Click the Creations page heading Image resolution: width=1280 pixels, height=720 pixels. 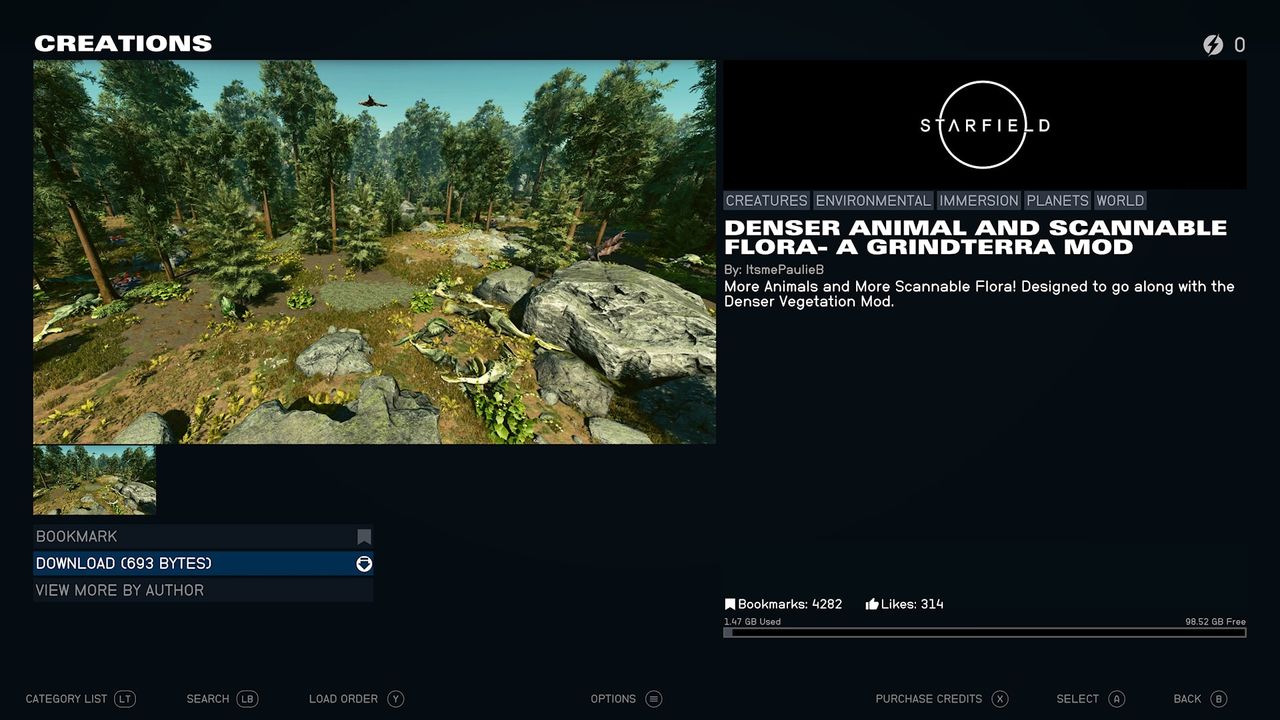(123, 43)
